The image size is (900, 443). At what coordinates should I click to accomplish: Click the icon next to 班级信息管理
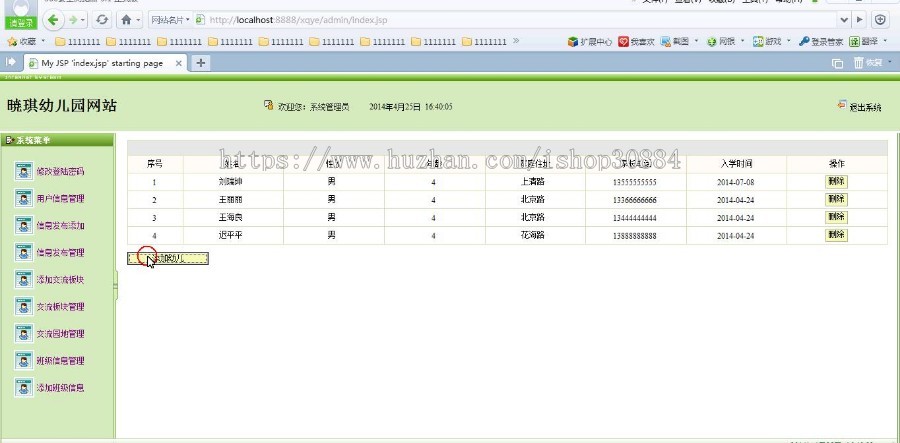[x=24, y=361]
